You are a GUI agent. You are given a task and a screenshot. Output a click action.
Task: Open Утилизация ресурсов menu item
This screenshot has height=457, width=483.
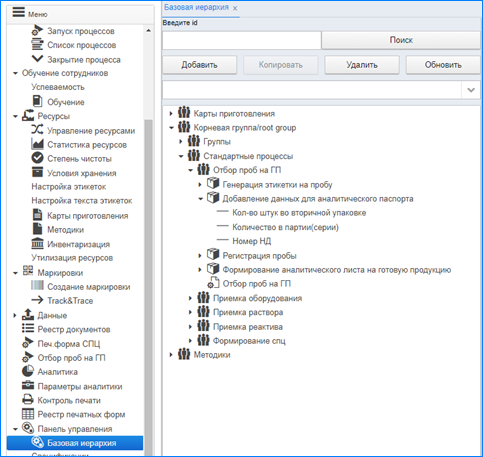tap(72, 258)
